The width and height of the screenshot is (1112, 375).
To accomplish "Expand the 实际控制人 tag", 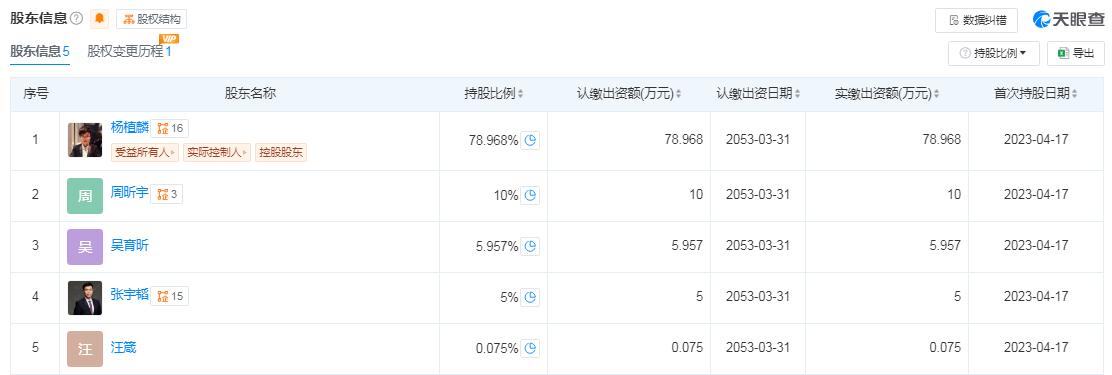I will click(x=217, y=152).
